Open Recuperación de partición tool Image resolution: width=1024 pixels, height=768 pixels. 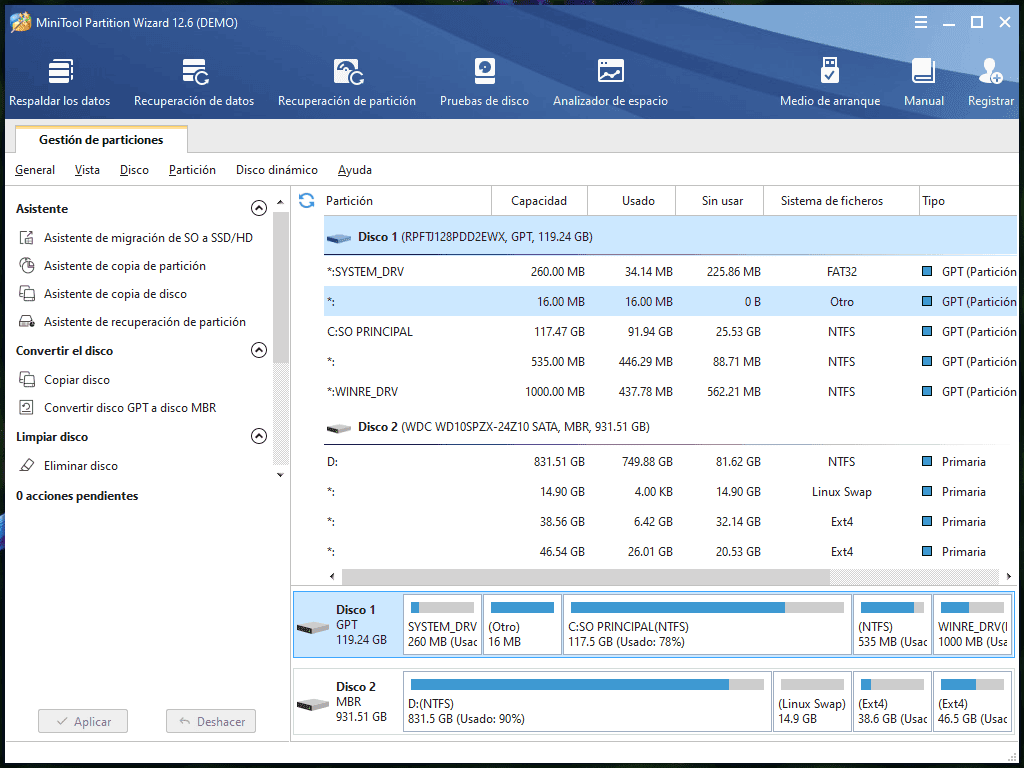pyautogui.click(x=347, y=82)
